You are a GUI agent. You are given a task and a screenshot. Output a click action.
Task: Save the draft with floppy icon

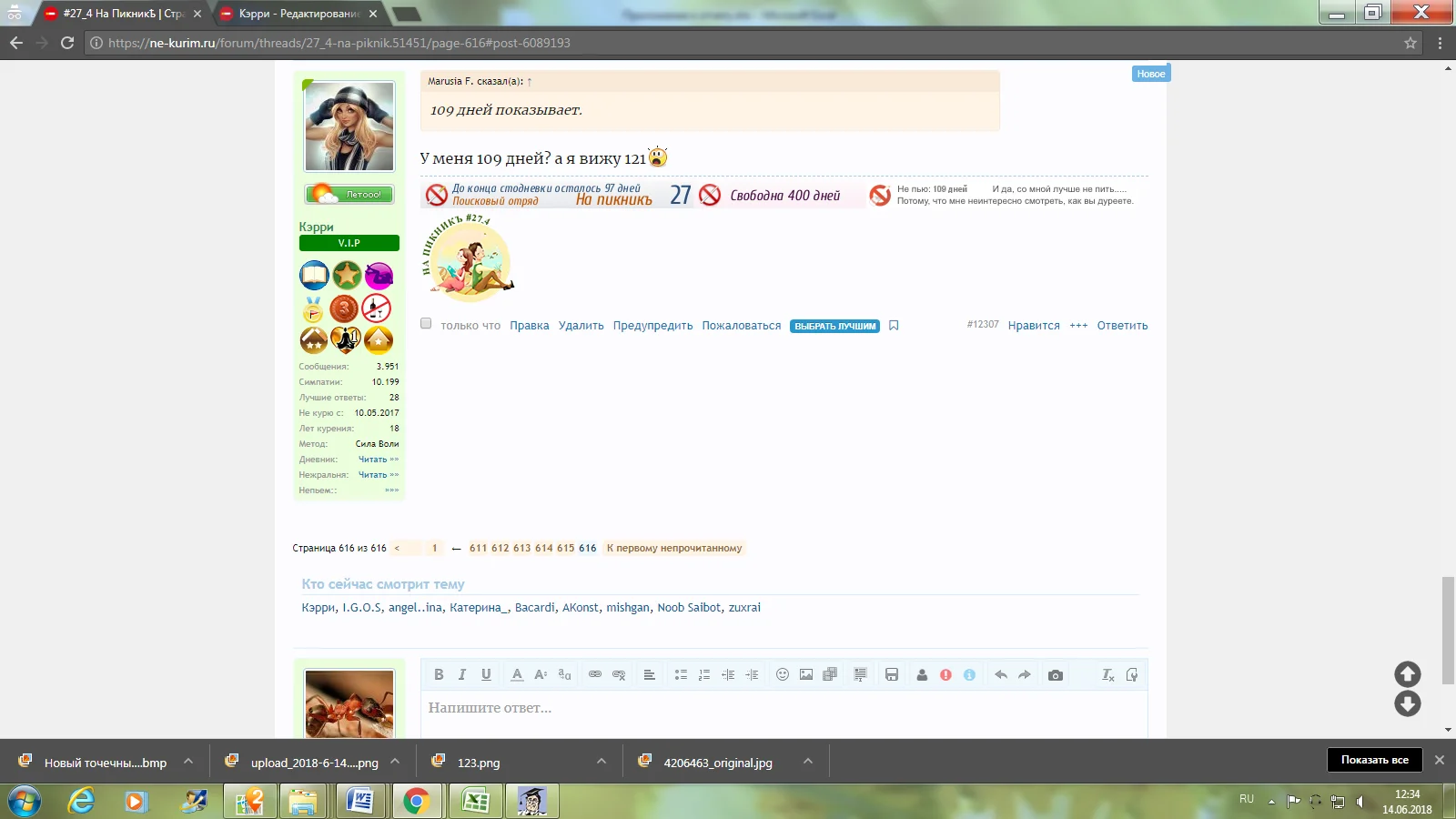coord(892,674)
